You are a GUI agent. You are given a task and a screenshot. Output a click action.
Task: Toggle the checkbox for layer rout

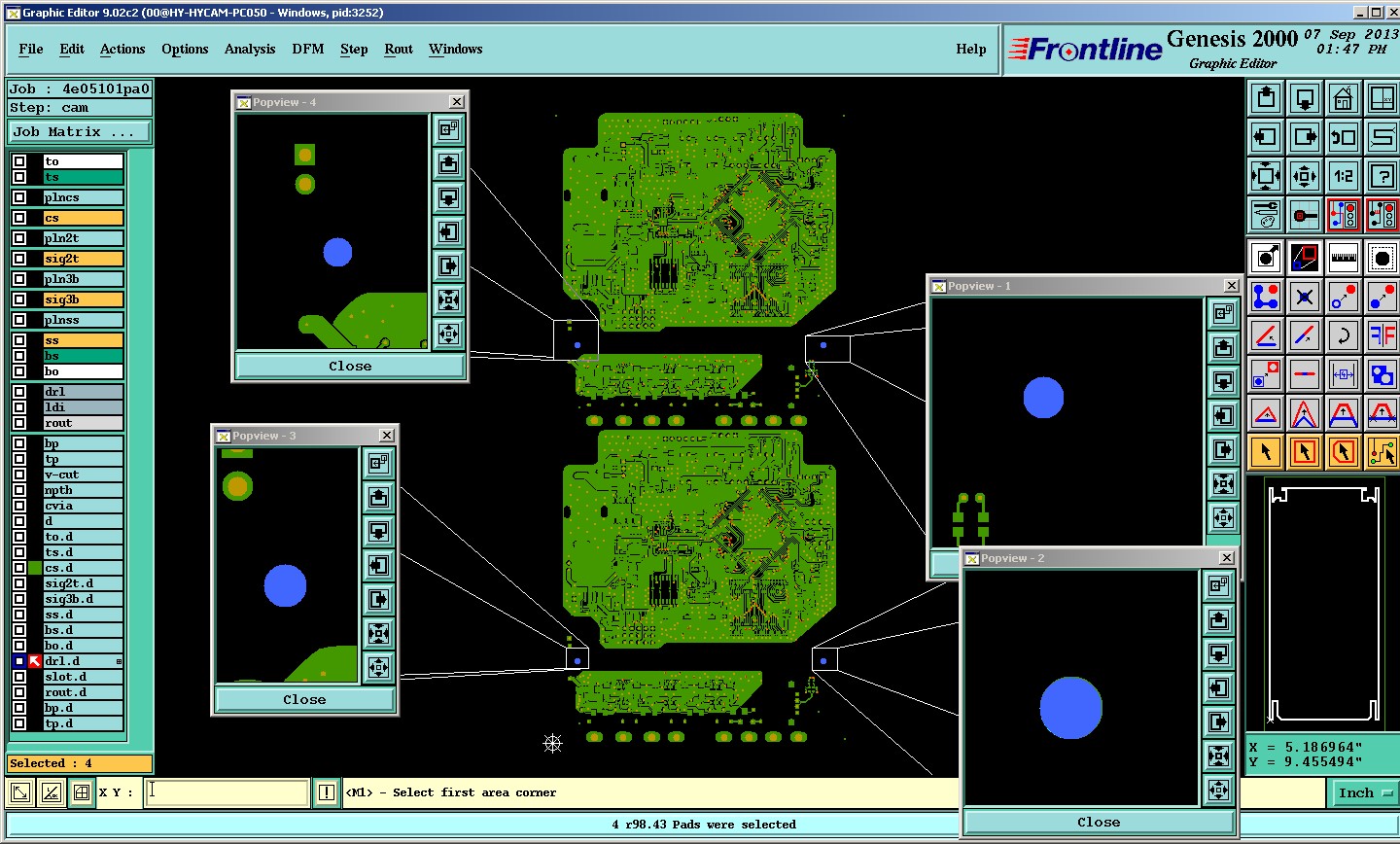click(19, 423)
